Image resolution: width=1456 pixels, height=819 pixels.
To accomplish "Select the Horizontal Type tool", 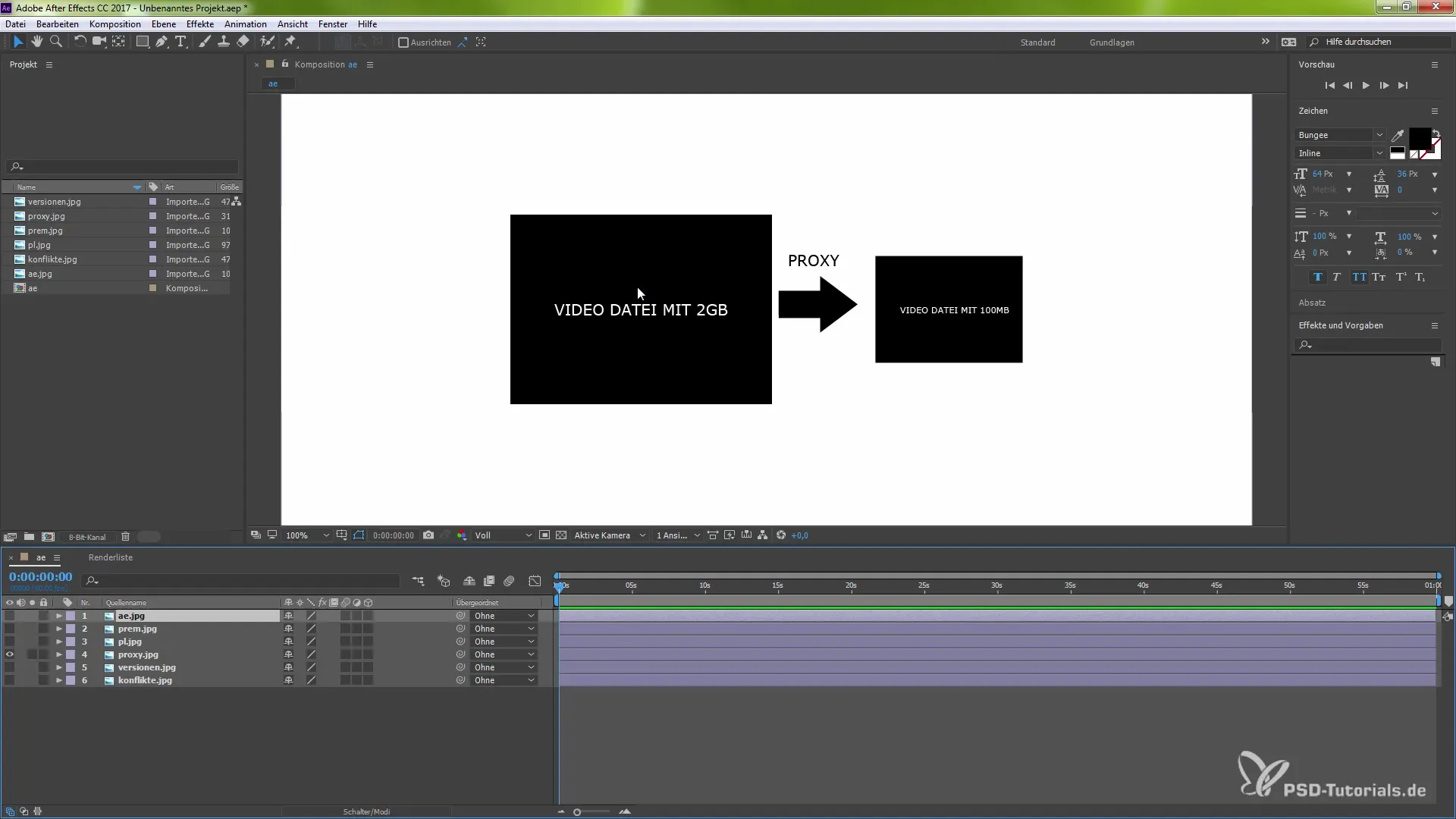I will 180,42.
